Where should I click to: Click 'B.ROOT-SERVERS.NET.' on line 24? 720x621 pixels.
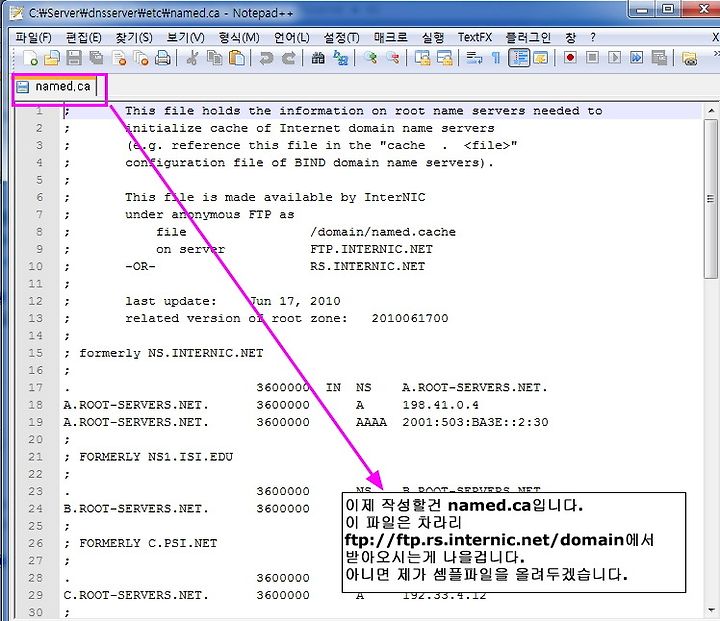click(x=136, y=509)
